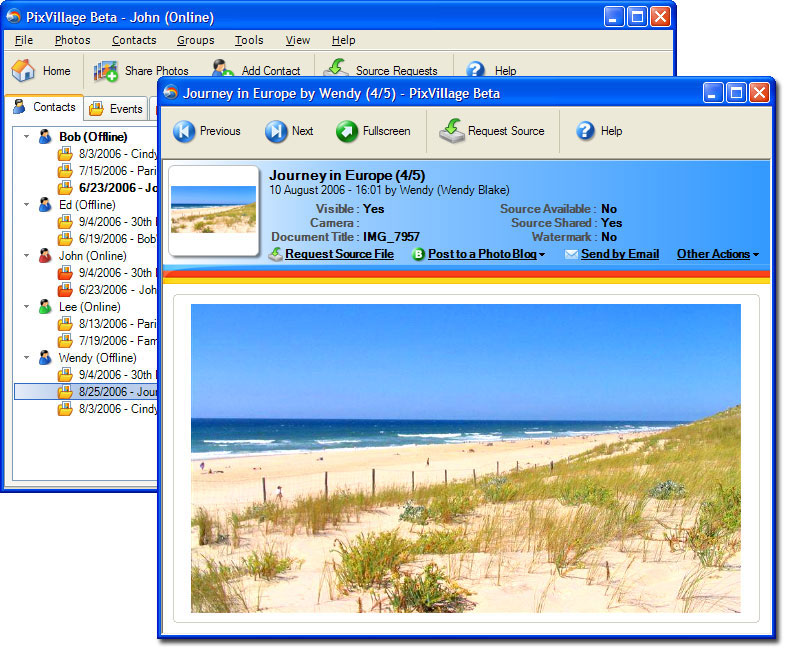Click the Request Source File link
The height and width of the screenshot is (654, 789).
339,254
